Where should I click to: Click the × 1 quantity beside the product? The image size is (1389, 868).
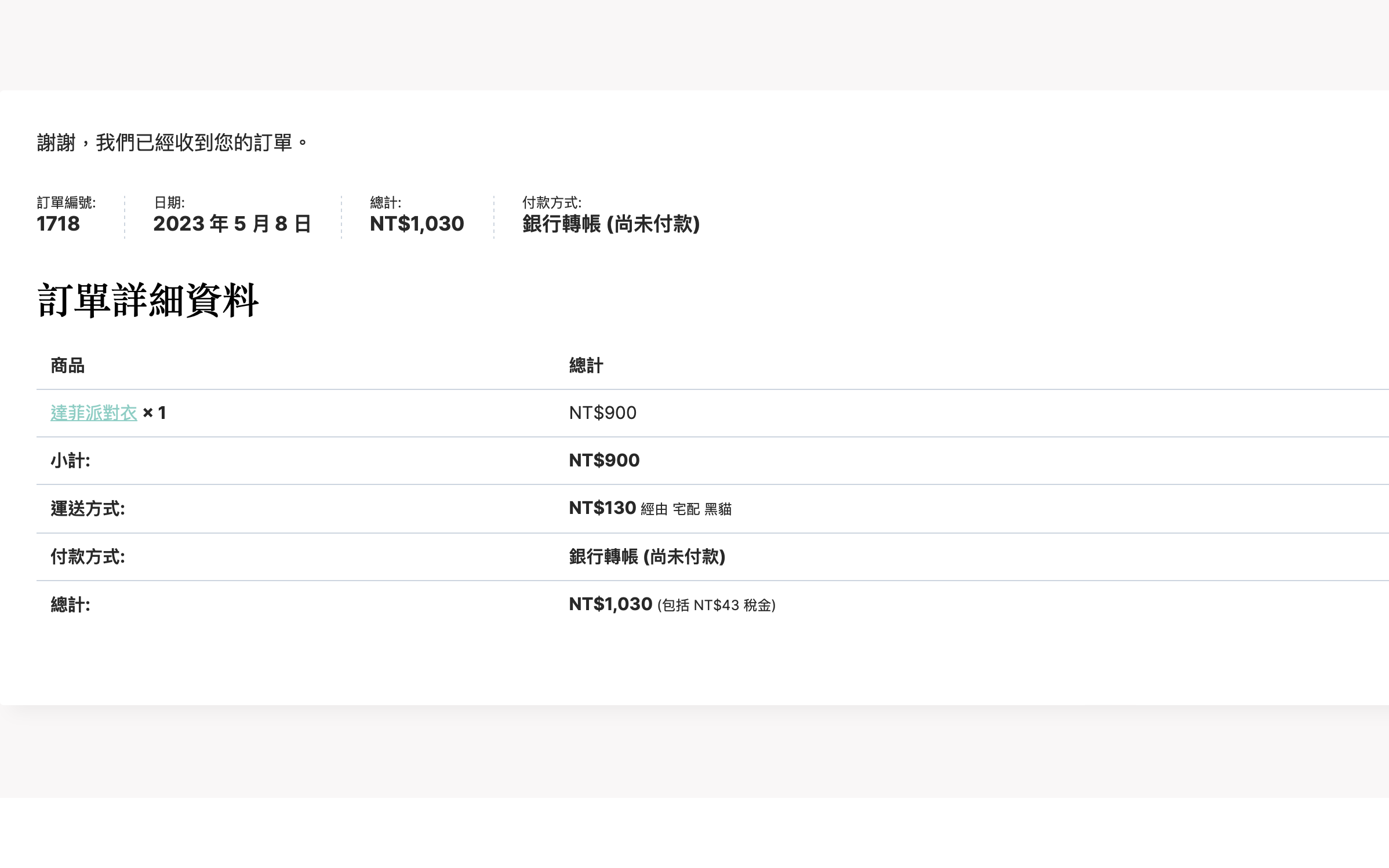tap(154, 413)
